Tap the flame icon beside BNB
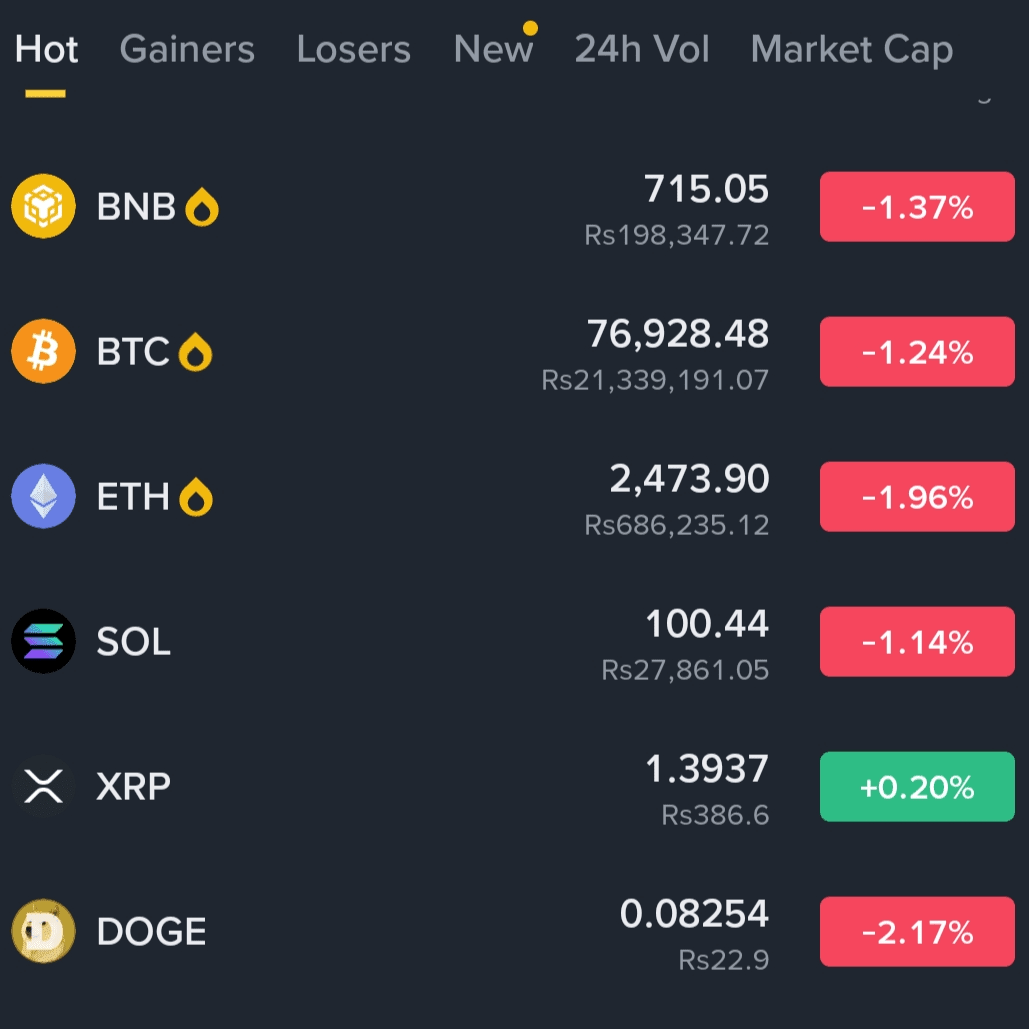 (x=201, y=207)
